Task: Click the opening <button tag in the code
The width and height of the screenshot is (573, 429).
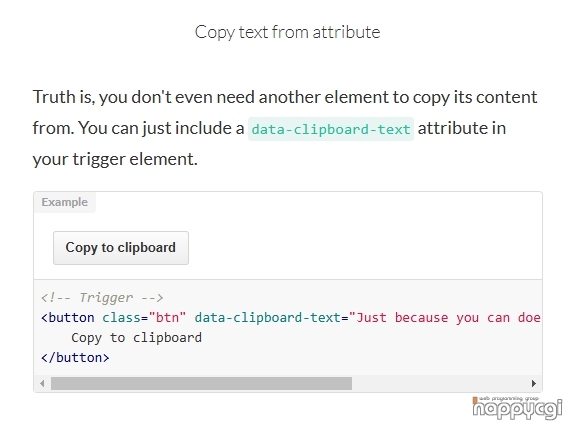Action: [x=68, y=318]
